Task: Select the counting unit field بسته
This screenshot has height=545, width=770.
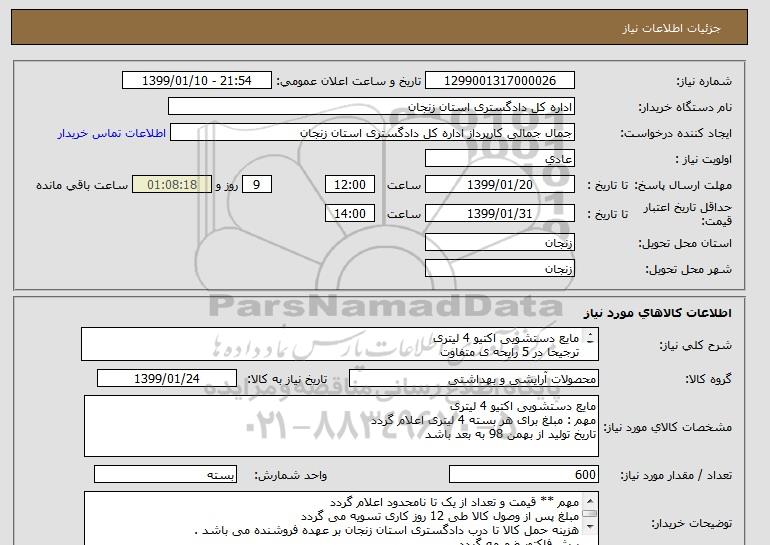Action: click(x=165, y=474)
